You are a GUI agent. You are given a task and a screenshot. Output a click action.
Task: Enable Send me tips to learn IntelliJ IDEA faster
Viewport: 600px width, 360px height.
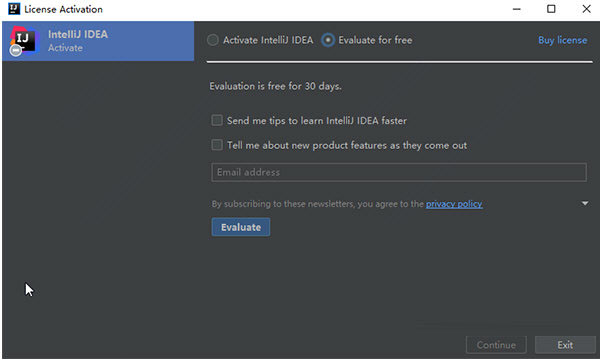217,121
